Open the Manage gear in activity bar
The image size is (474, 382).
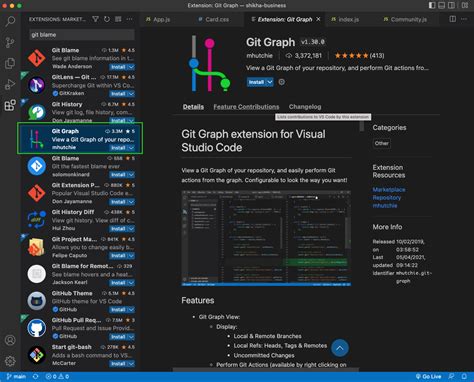click(x=10, y=361)
